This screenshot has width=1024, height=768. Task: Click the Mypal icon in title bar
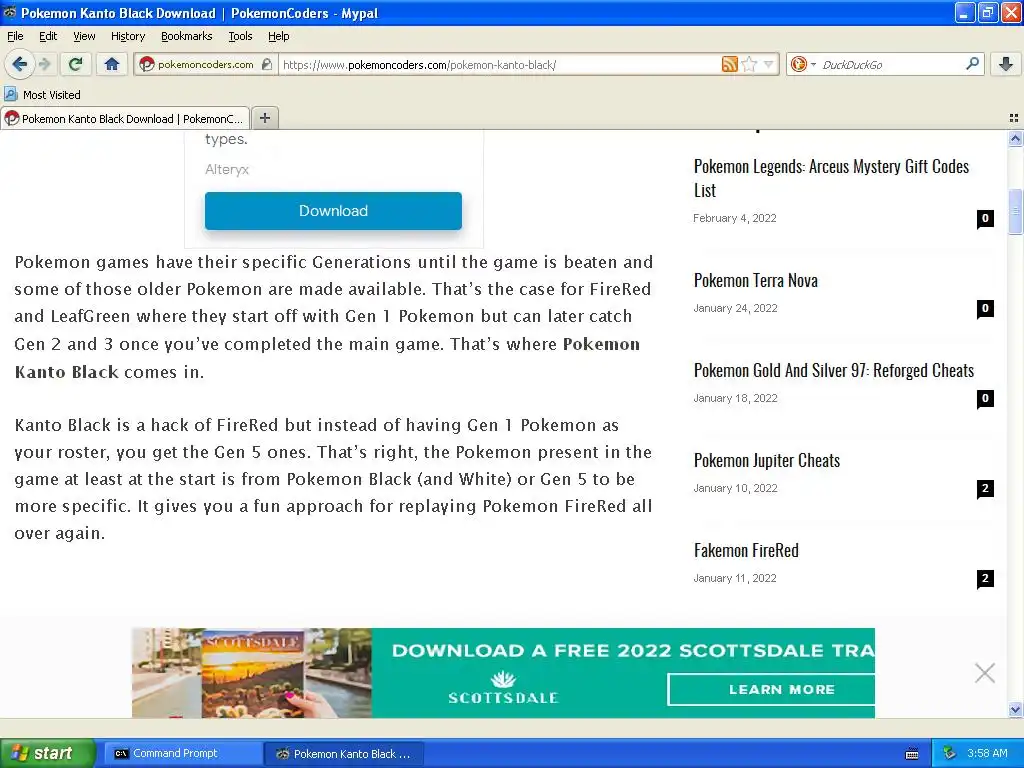click(10, 12)
